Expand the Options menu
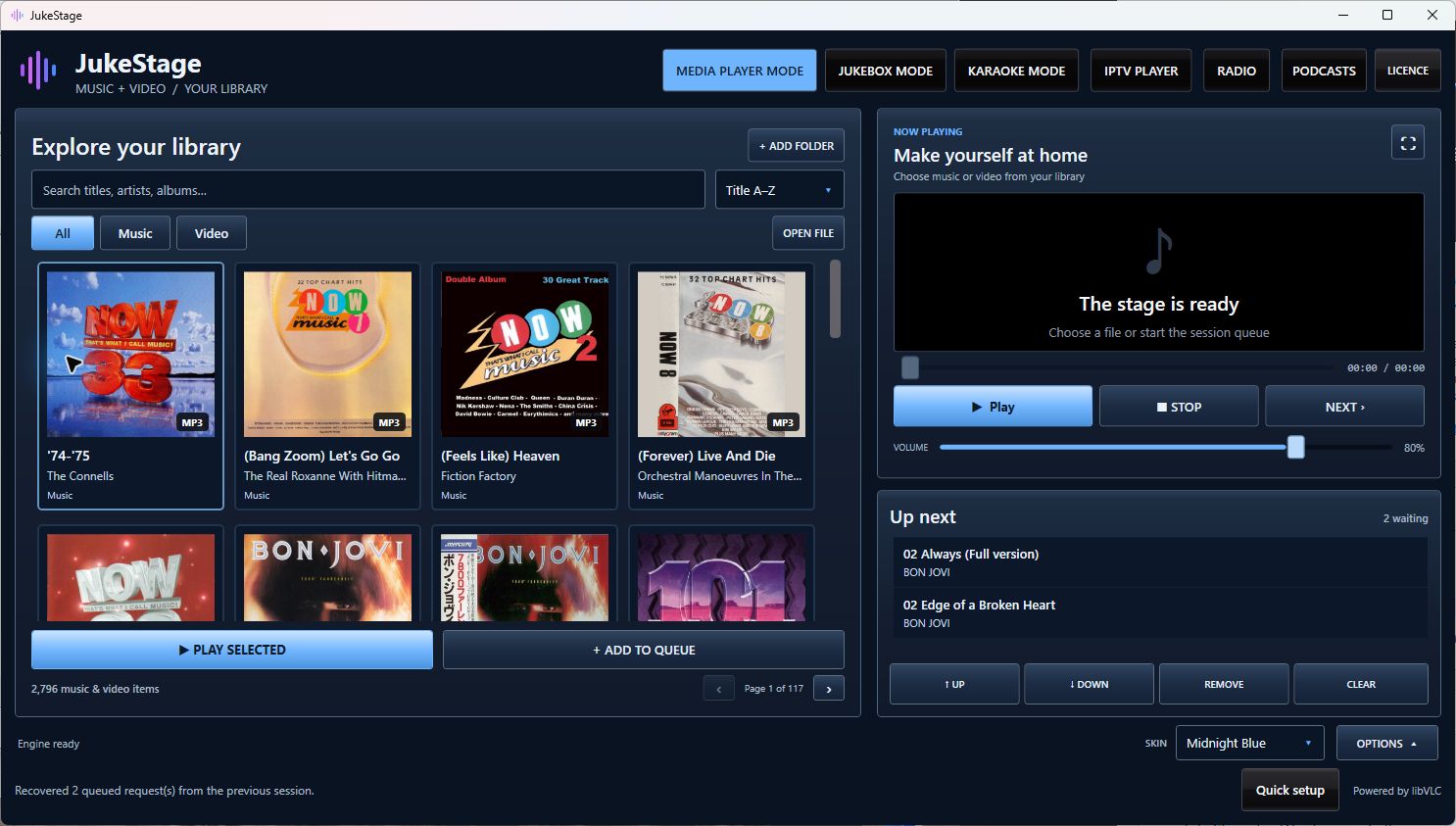This screenshot has width=1456, height=826. coord(1386,744)
